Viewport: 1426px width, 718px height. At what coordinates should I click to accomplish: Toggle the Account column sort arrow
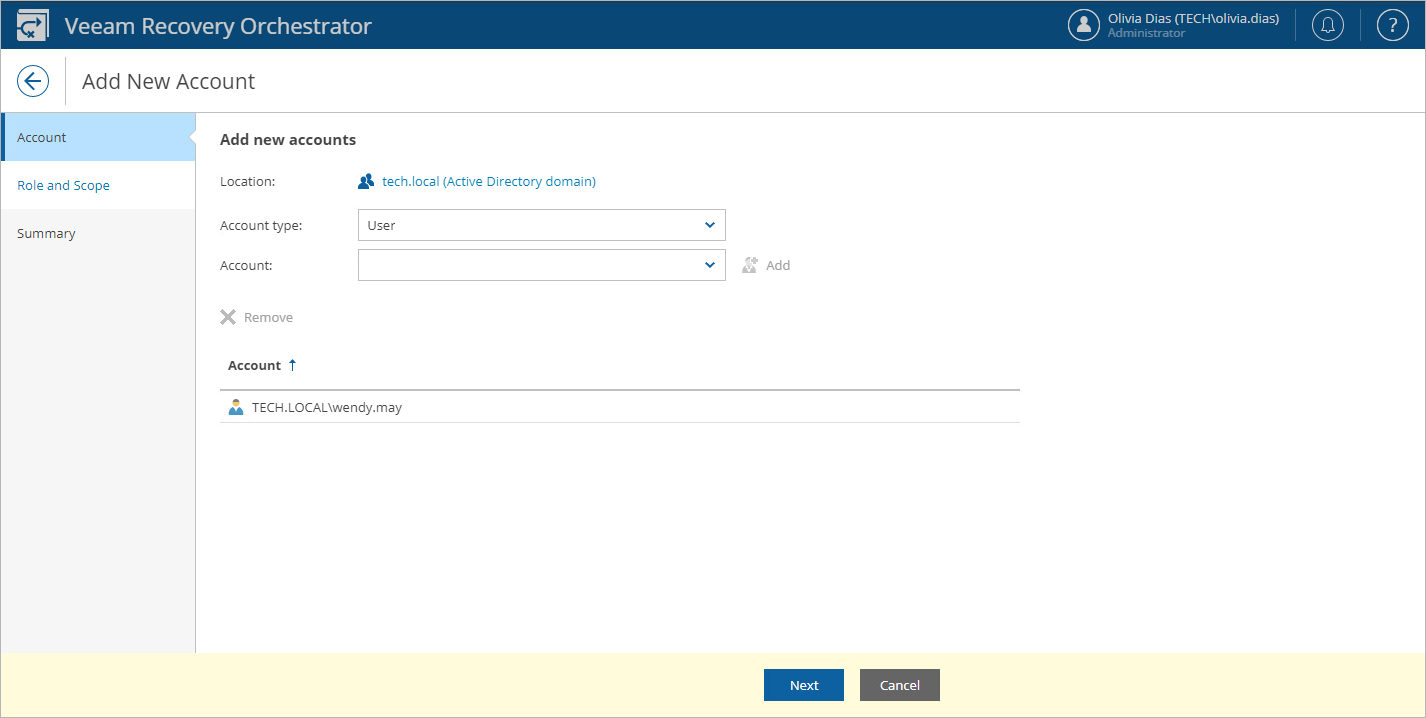click(292, 364)
